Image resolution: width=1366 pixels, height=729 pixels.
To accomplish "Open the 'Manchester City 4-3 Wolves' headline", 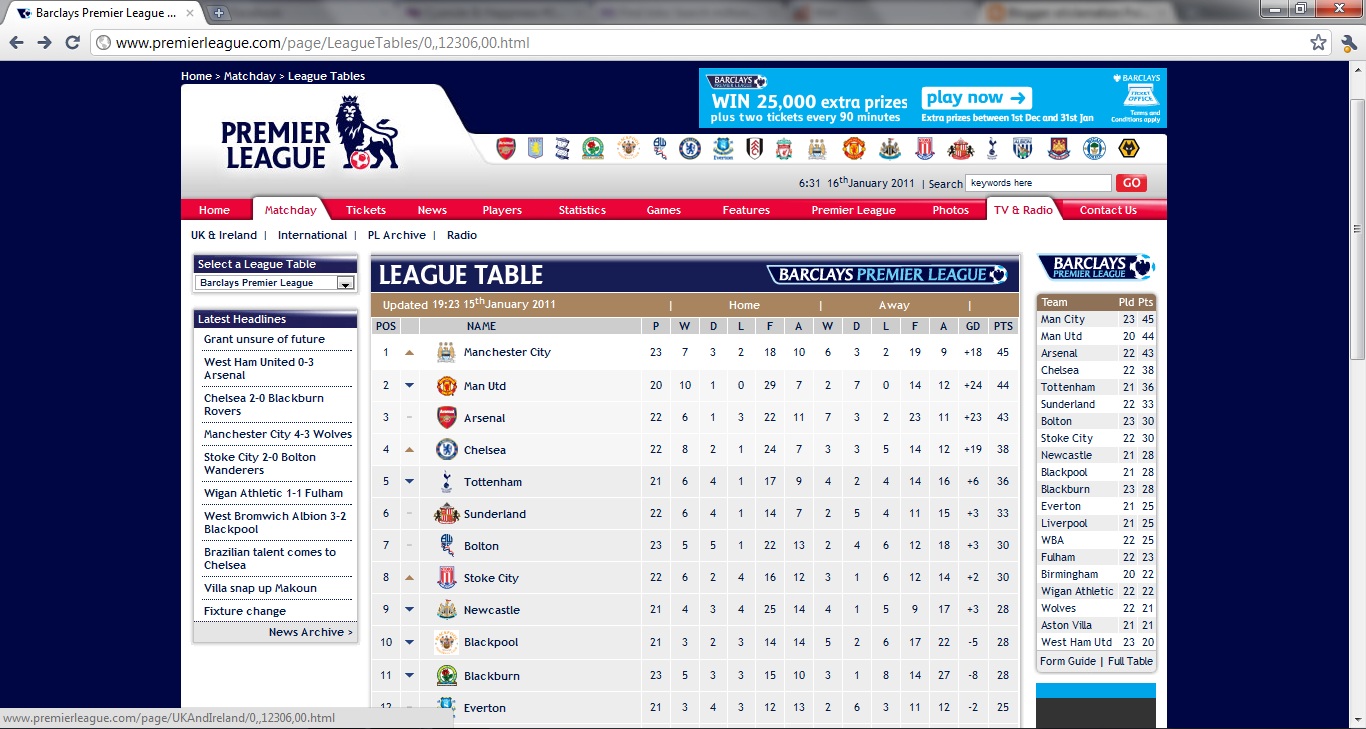I will point(278,434).
